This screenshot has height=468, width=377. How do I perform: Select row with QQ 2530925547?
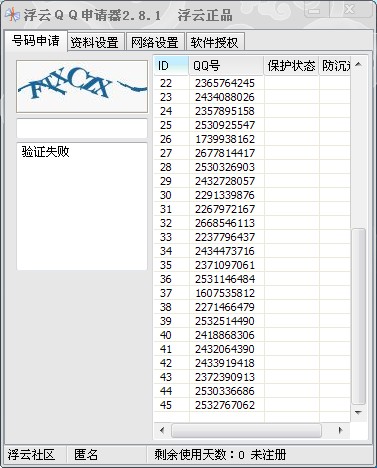click(252, 125)
